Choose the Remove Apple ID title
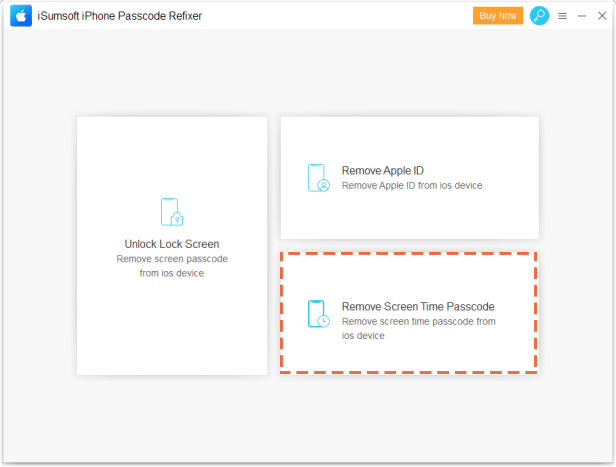Screen dimensions: 616x467 point(383,170)
